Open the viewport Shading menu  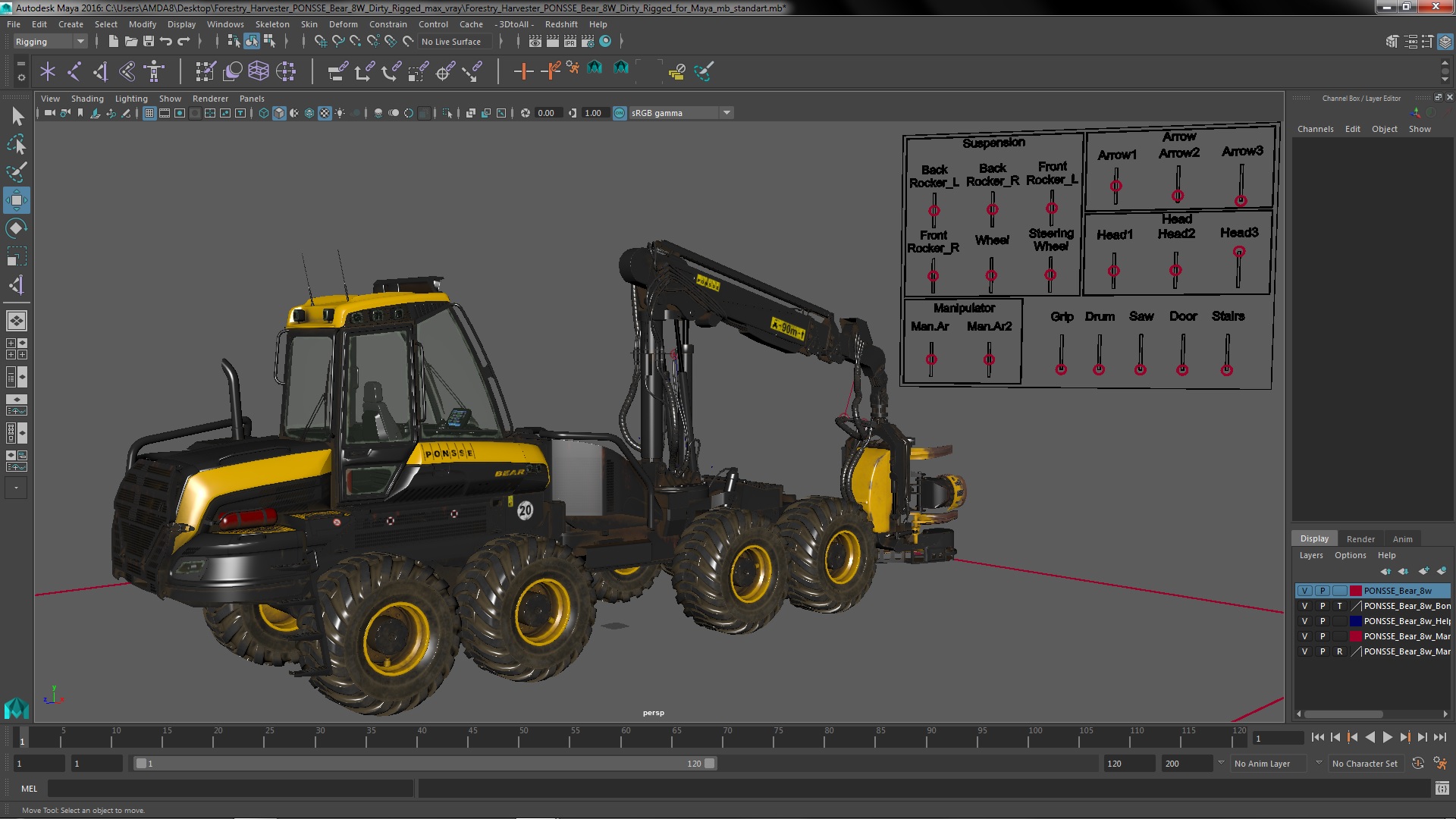point(87,99)
